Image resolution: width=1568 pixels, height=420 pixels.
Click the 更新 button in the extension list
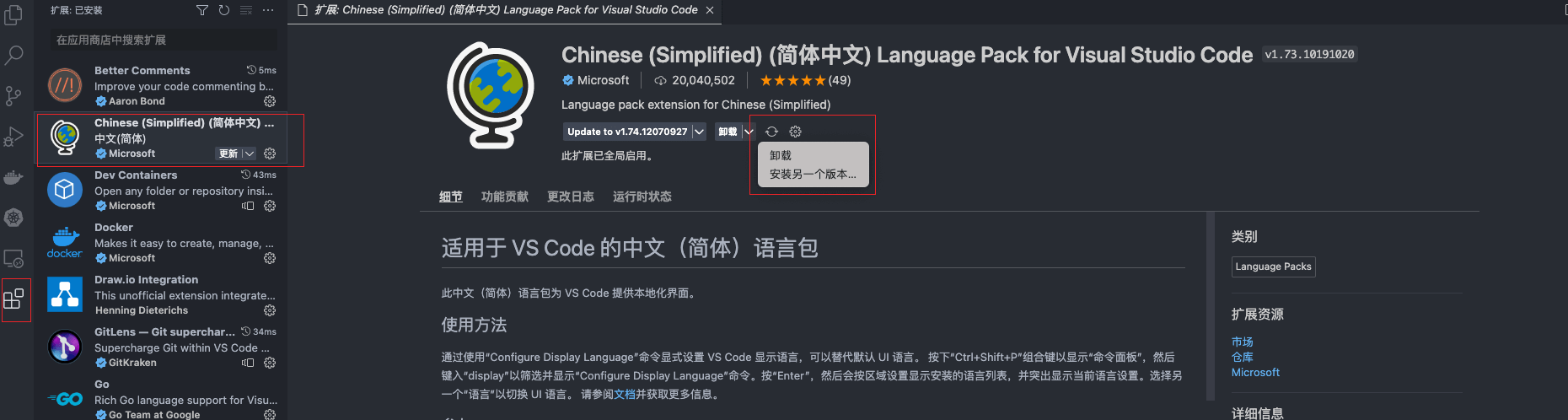point(228,153)
